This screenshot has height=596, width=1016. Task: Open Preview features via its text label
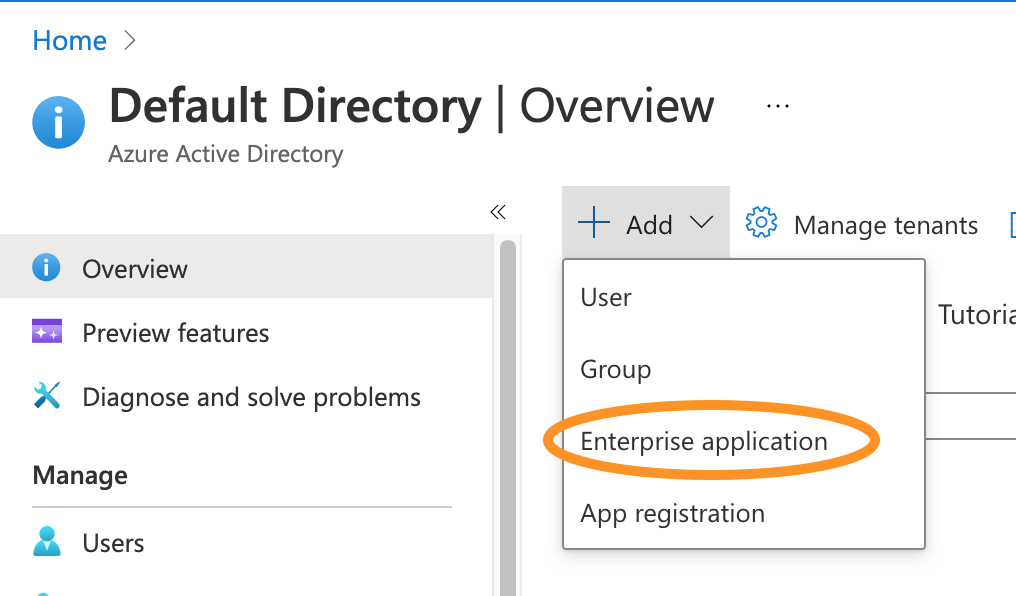tap(175, 333)
